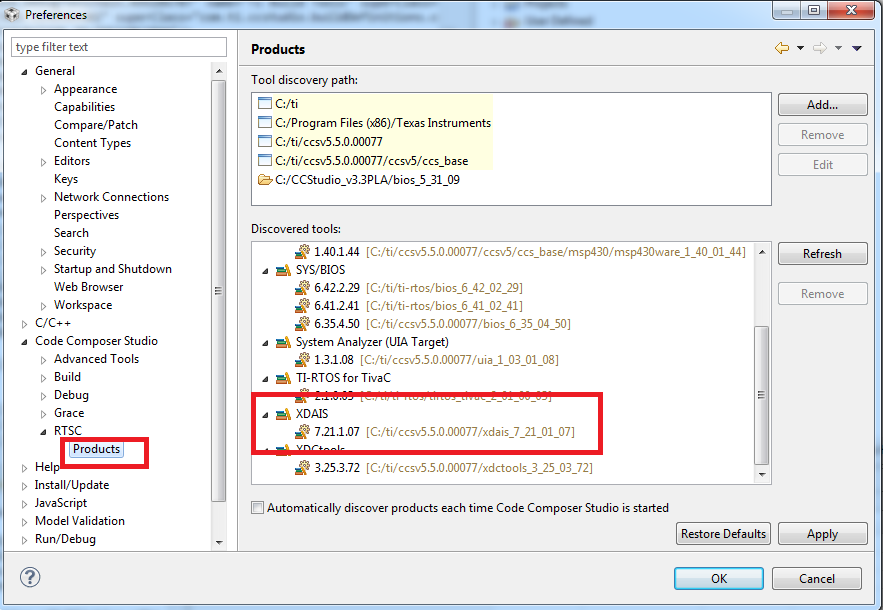This screenshot has width=883, height=610.
Task: Open the Products view menu triangle
Action: pos(857,48)
